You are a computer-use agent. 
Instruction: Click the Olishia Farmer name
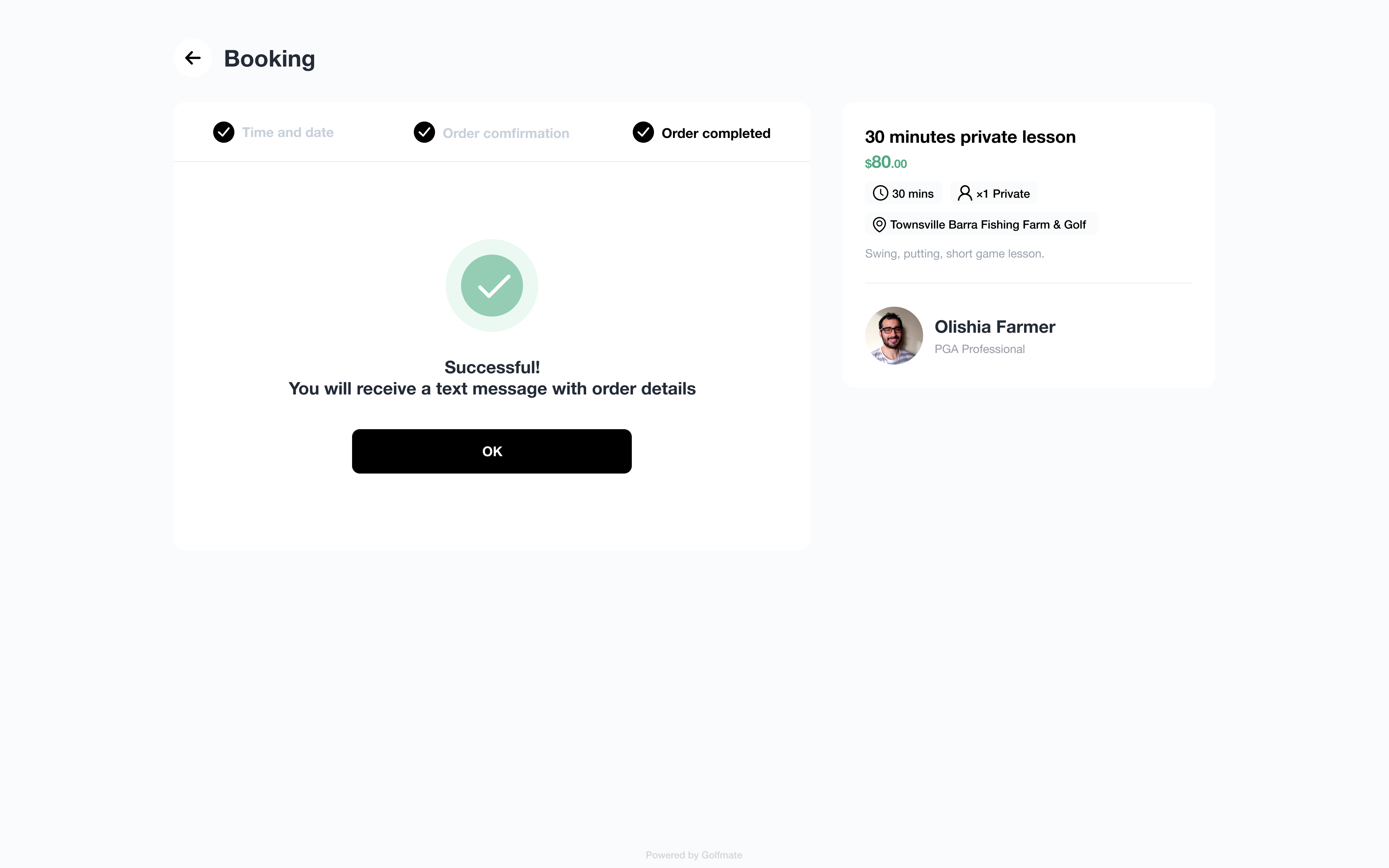click(x=995, y=327)
